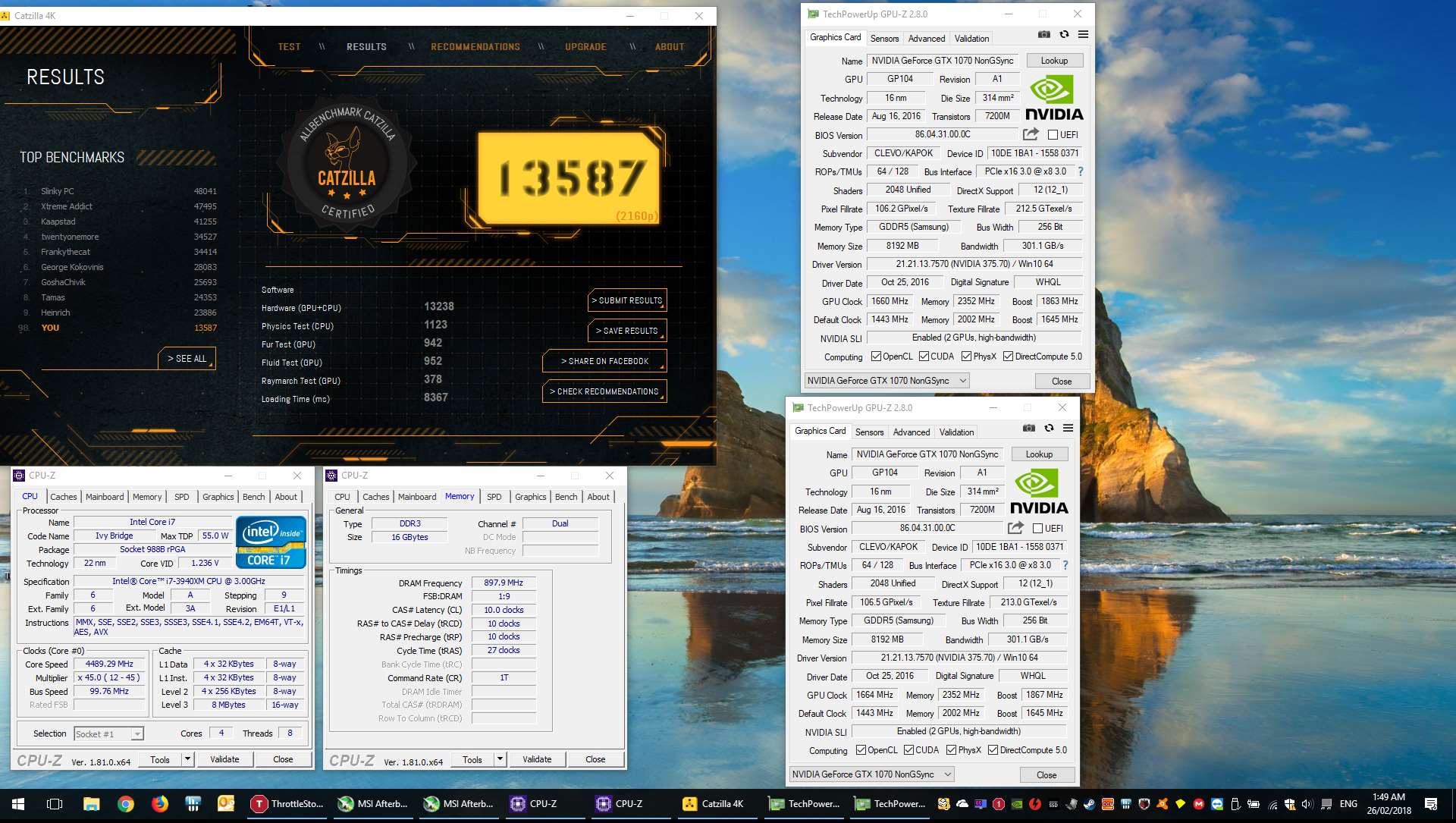The height and width of the screenshot is (823, 1456).
Task: Click Save Results in Catzilla
Action: [x=627, y=331]
